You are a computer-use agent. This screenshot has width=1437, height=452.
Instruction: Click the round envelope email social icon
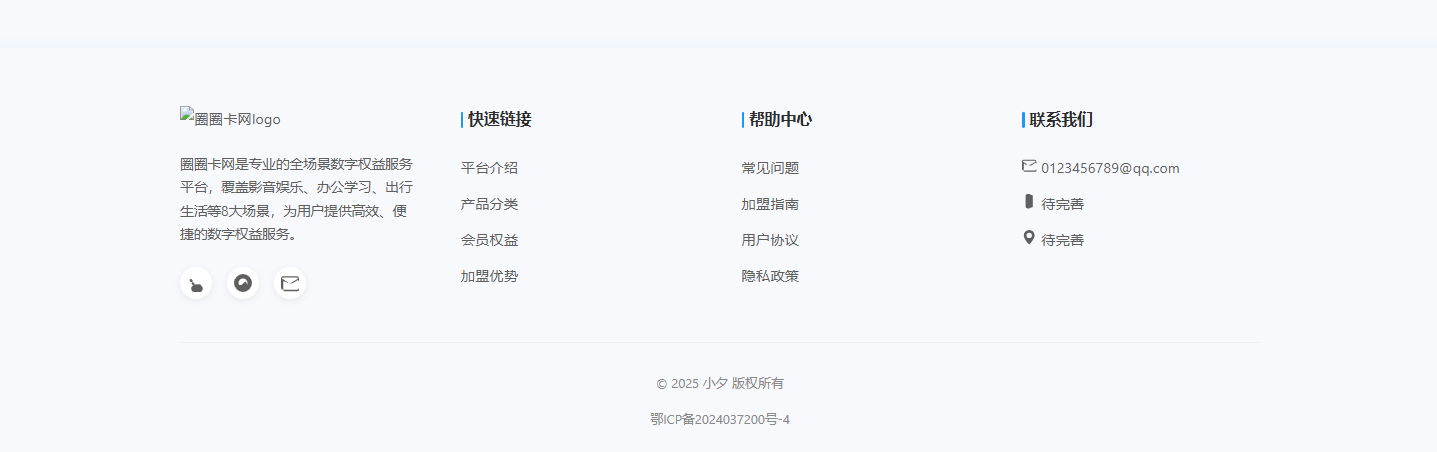290,283
